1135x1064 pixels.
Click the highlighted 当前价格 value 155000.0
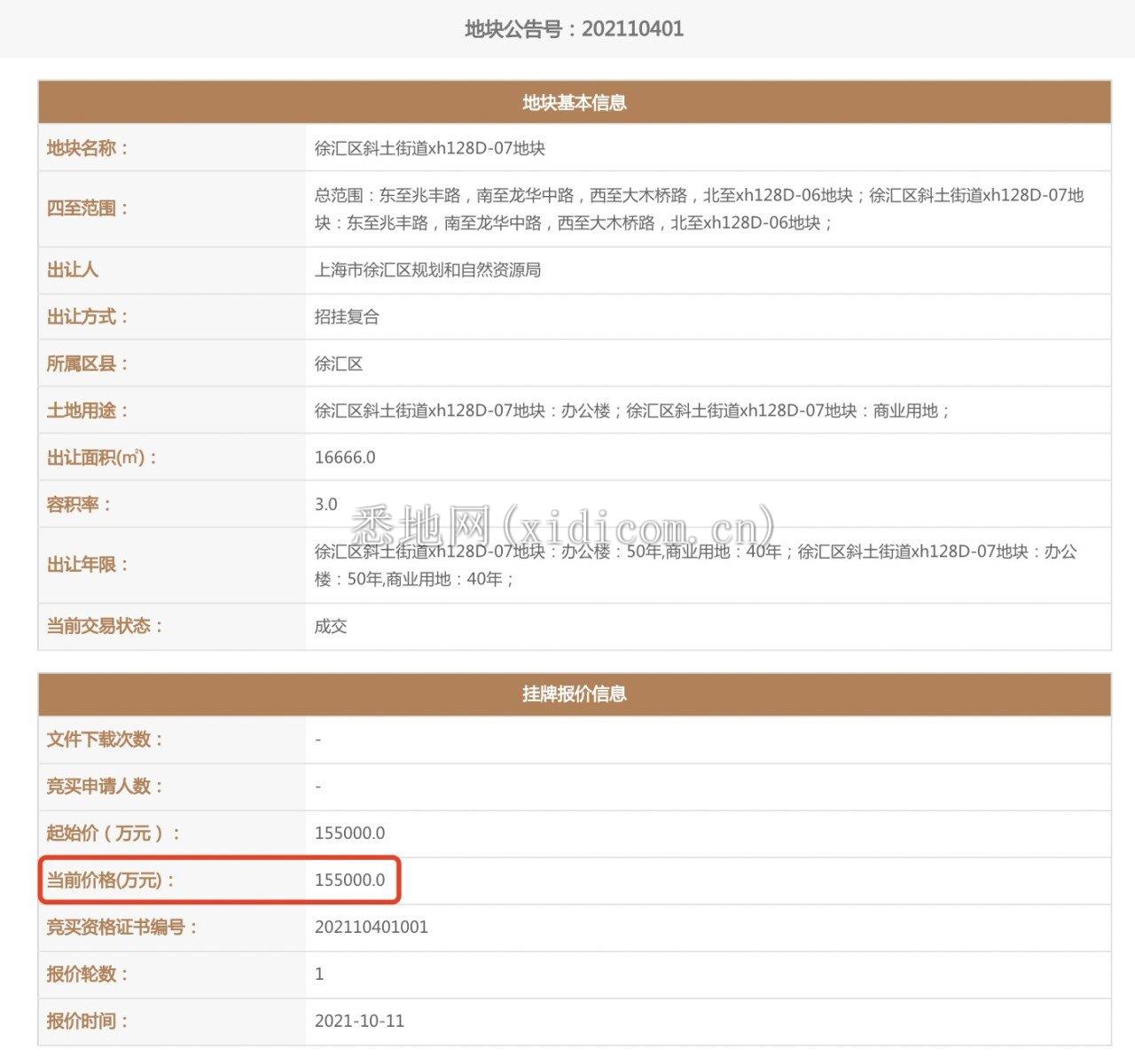349,880
